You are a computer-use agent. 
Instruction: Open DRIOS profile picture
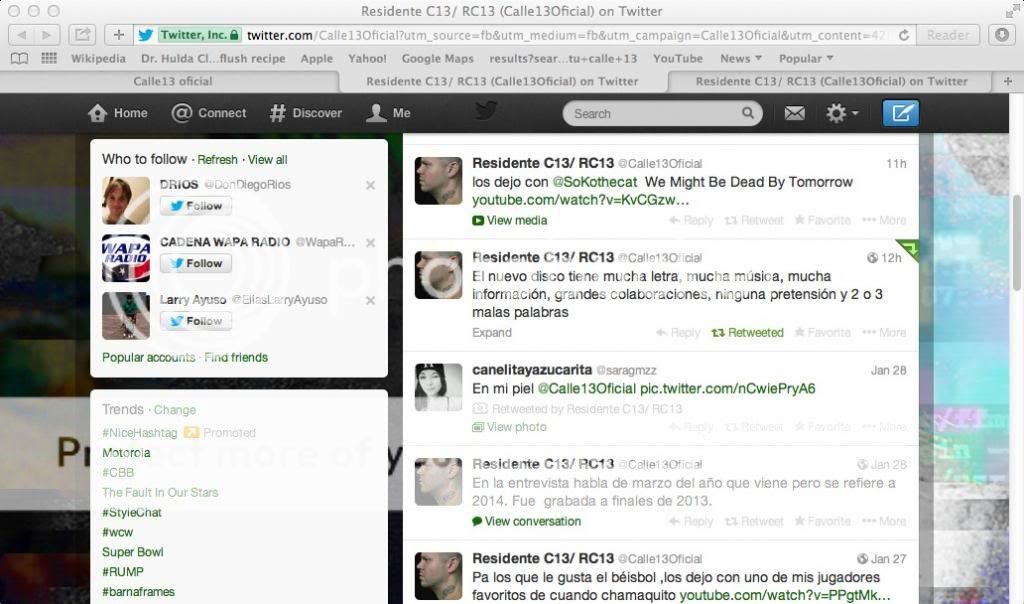point(126,200)
